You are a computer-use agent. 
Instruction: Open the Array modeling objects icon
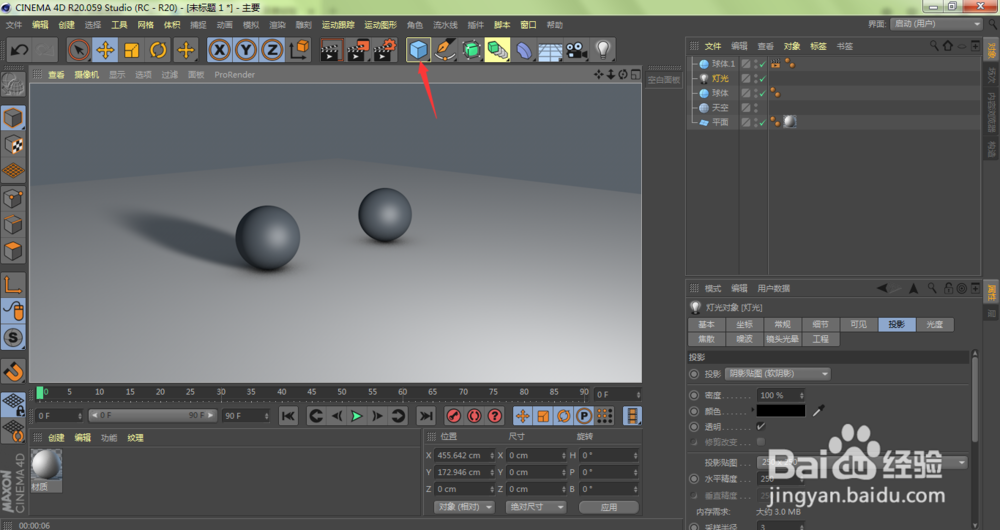point(497,50)
